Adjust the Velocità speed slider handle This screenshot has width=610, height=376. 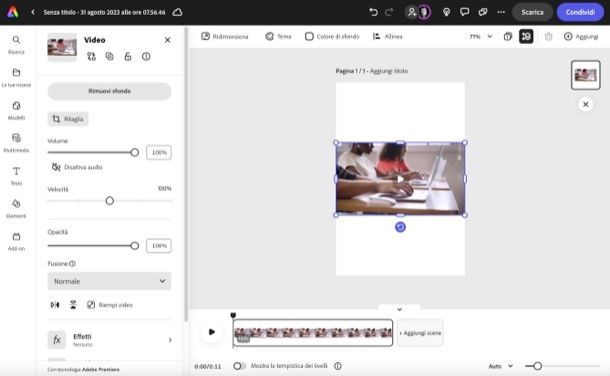[x=110, y=201]
